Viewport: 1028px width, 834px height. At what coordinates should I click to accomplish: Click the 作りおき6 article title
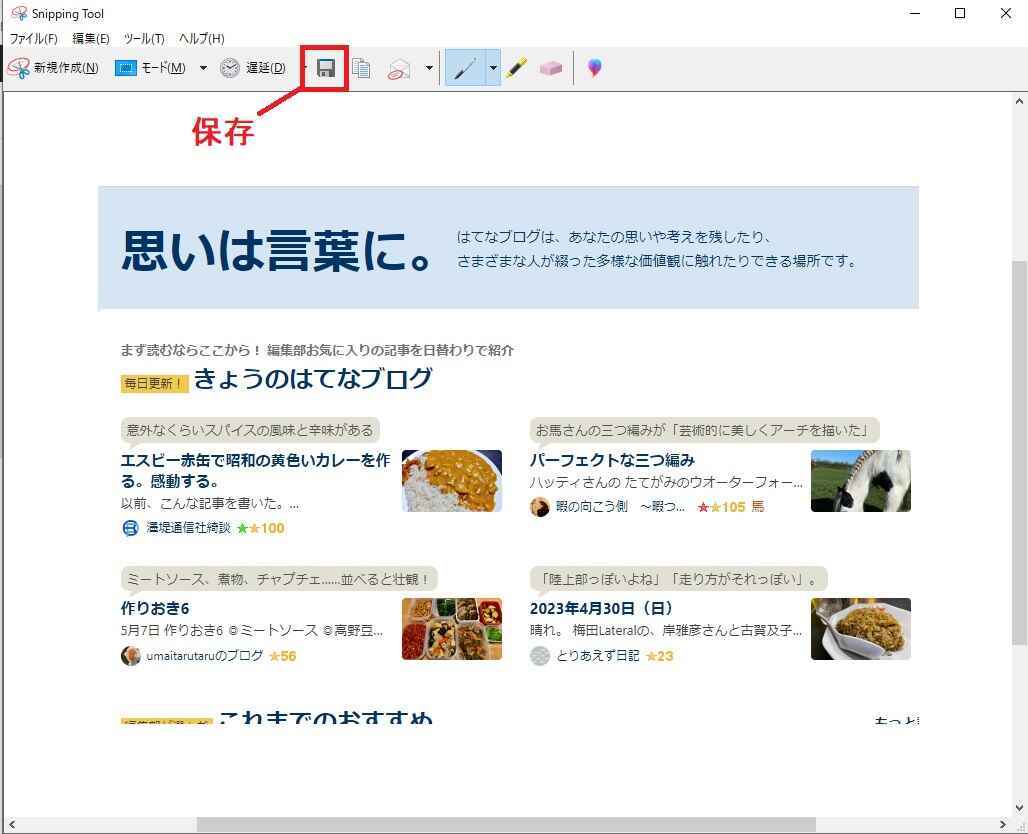tap(155, 608)
